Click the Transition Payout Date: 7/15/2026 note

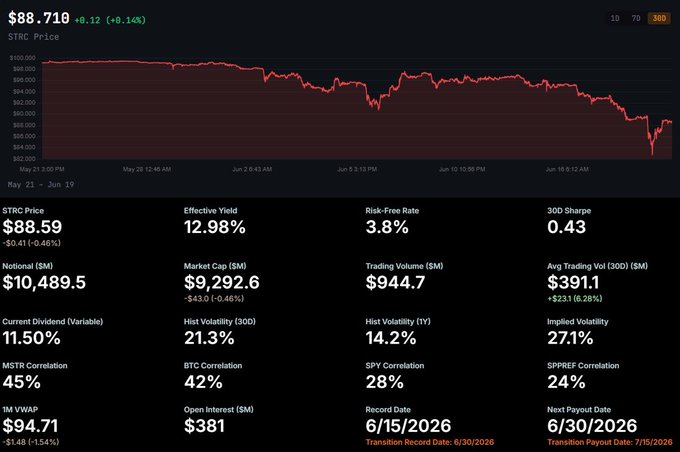[x=610, y=442]
